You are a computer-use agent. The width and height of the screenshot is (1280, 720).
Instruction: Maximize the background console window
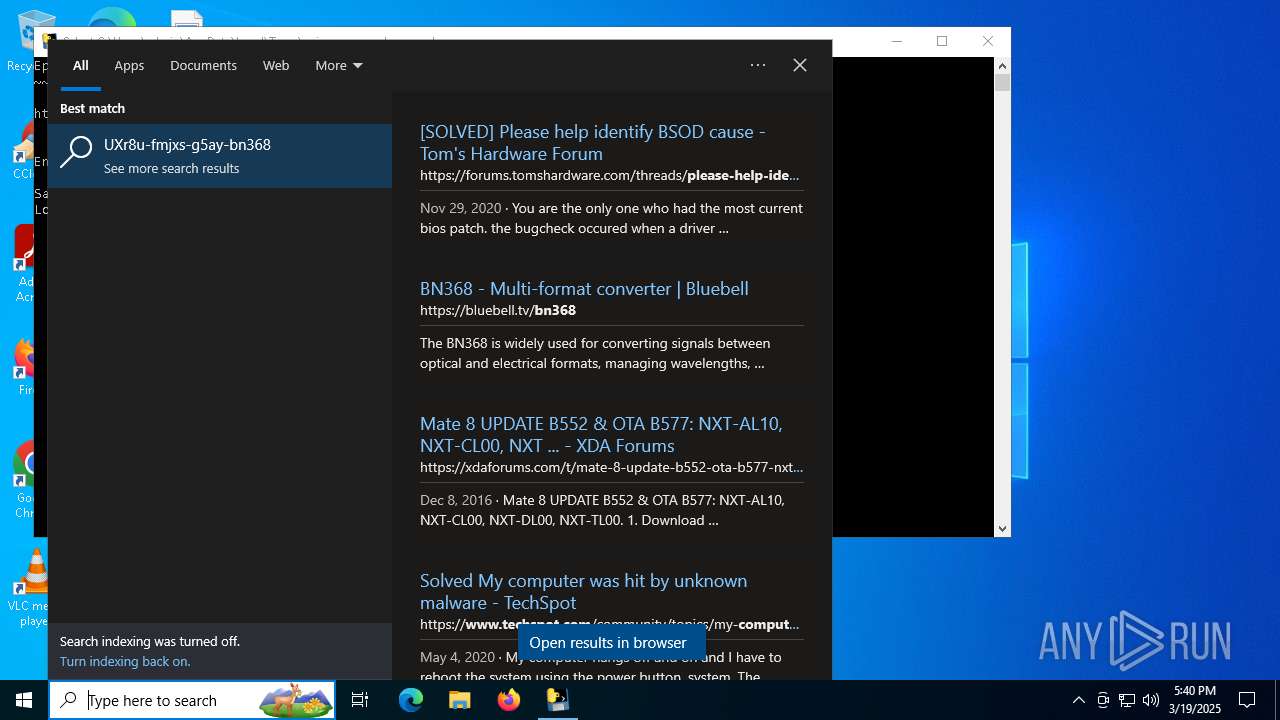coord(942,41)
